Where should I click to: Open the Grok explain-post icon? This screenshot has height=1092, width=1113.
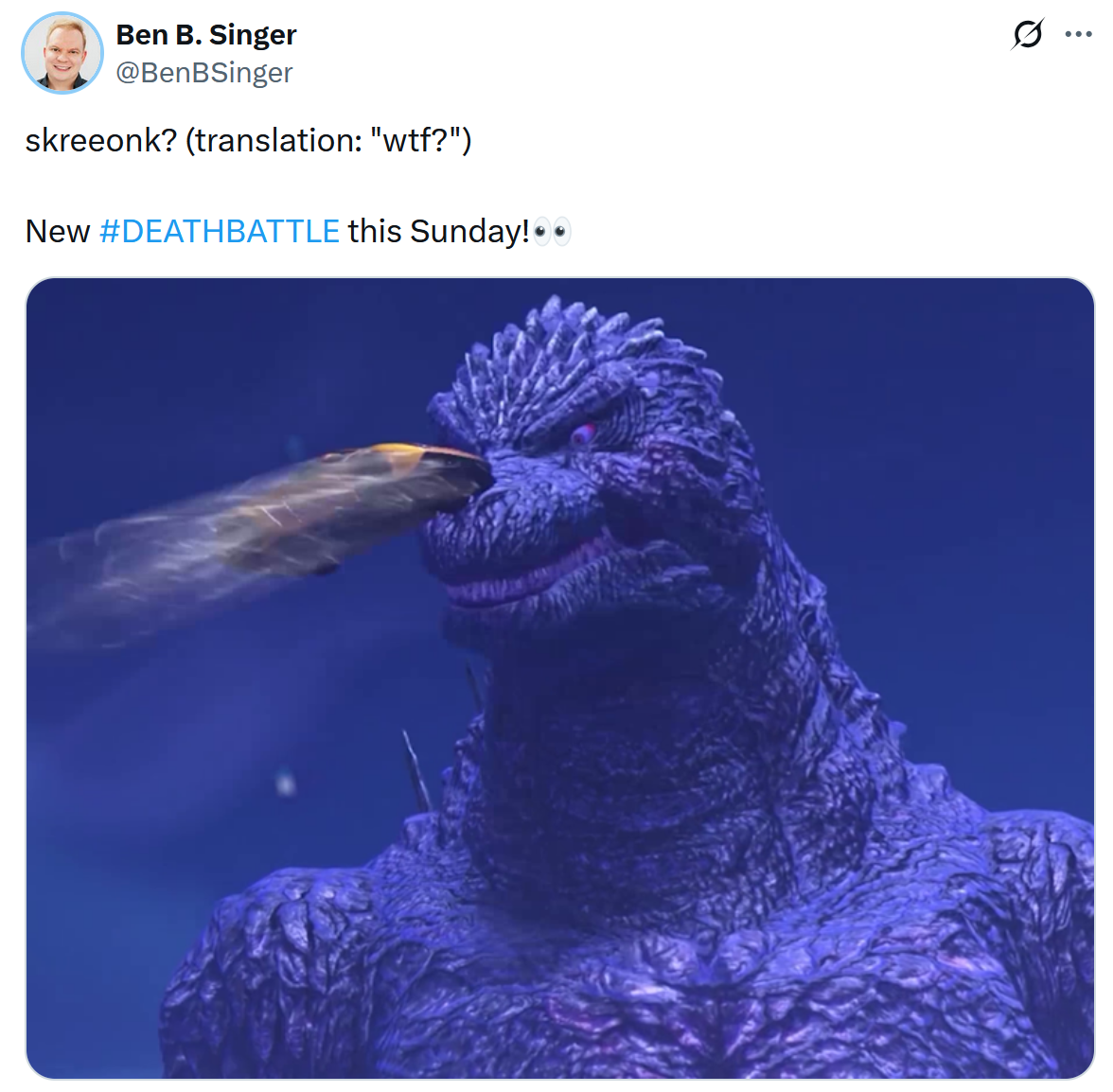click(x=1027, y=34)
